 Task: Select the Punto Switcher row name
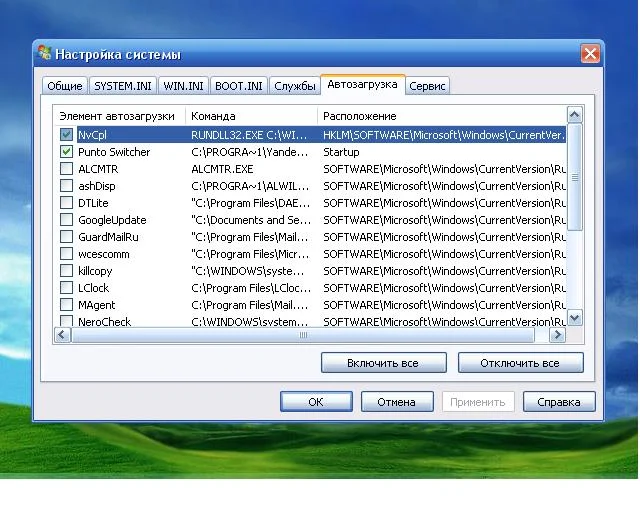(x=114, y=152)
